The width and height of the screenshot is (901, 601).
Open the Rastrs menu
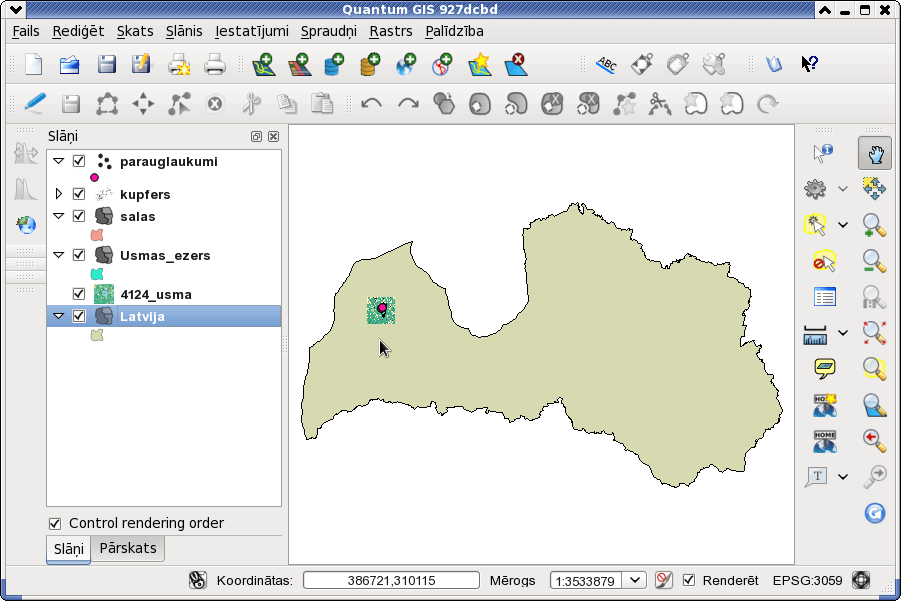pyautogui.click(x=391, y=31)
